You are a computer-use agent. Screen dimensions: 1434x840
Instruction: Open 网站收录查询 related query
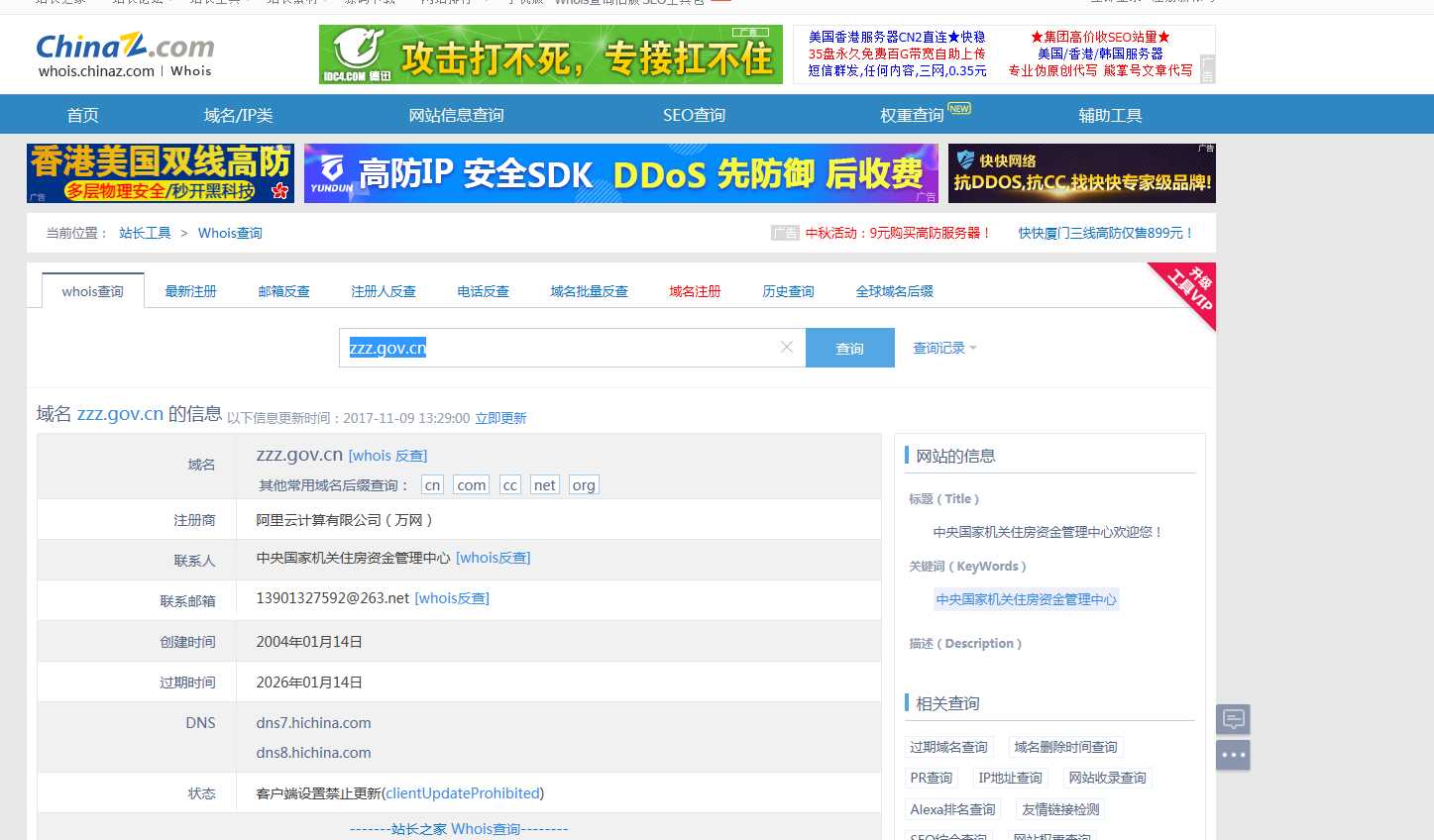(1107, 778)
